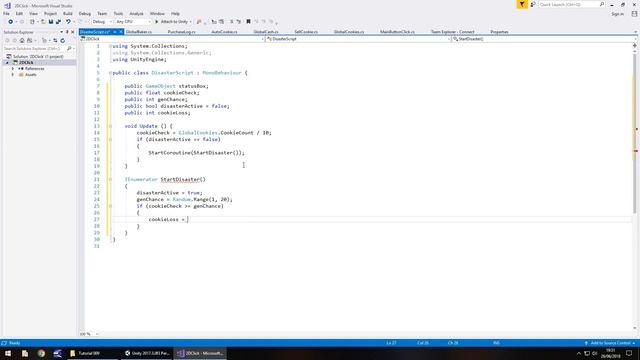
Task: Close the Solution Explorer panel
Action: point(73,32)
